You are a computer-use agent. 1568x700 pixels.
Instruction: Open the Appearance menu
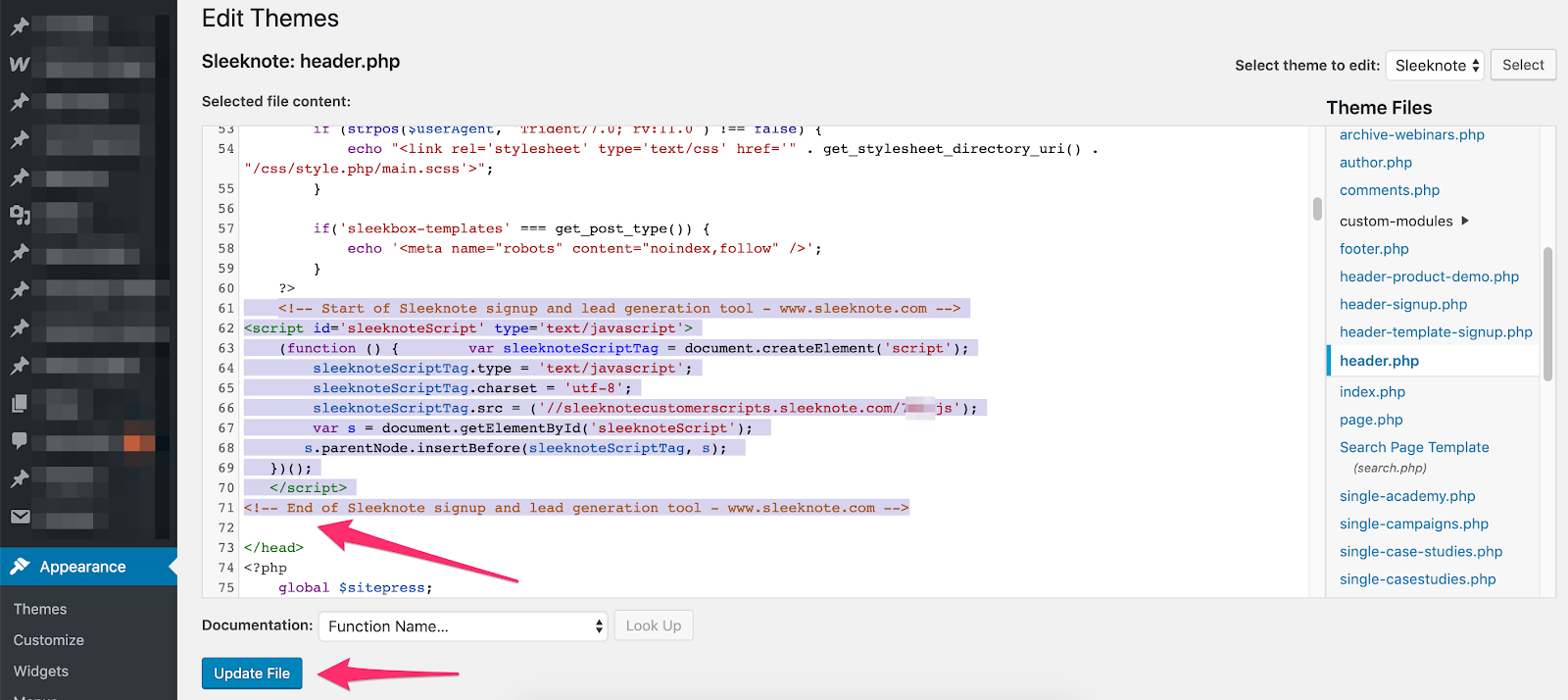[x=88, y=567]
